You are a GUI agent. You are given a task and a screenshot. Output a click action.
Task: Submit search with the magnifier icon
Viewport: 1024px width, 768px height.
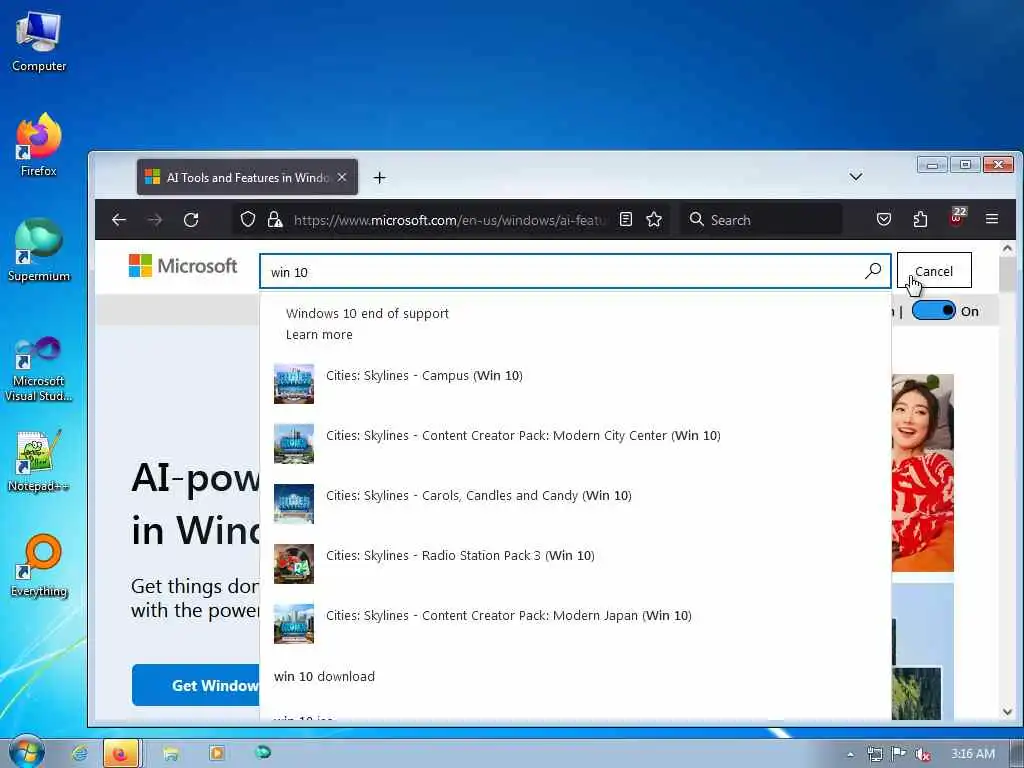point(873,270)
